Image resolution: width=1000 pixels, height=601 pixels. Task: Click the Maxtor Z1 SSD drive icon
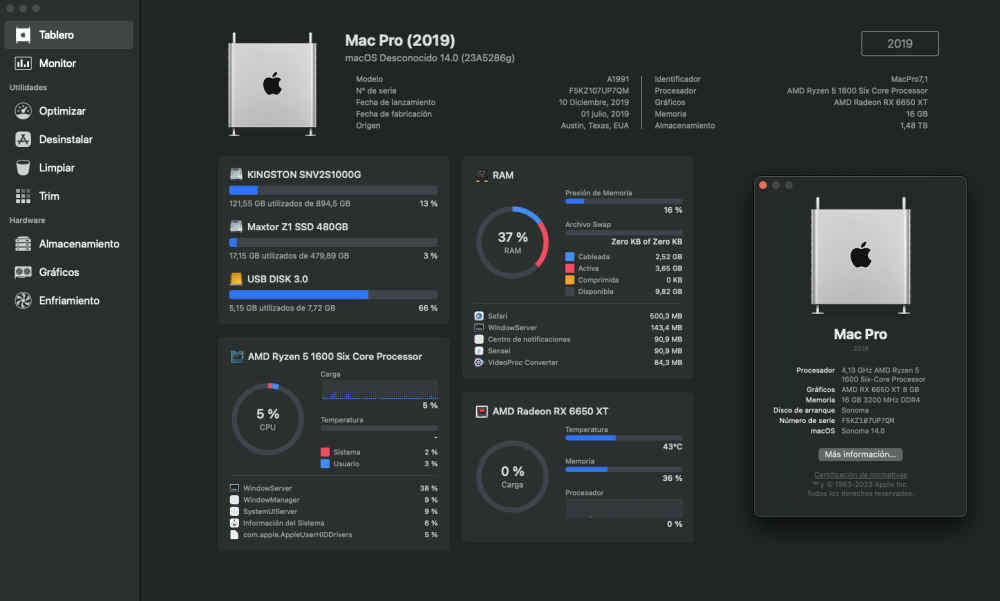pyautogui.click(x=236, y=226)
